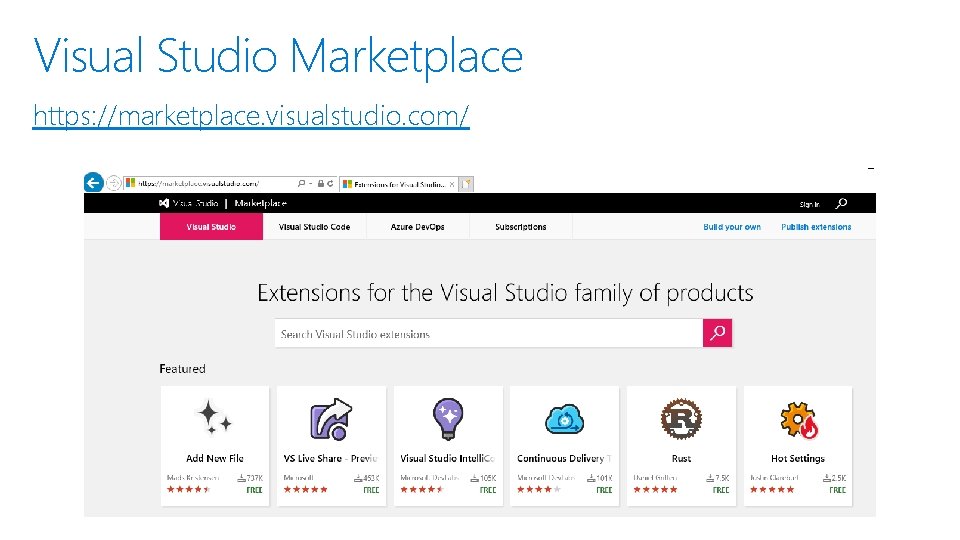Screen dimensions: 960x540
Task: Open the Continuous Delivery Tools title
Action: [564, 458]
